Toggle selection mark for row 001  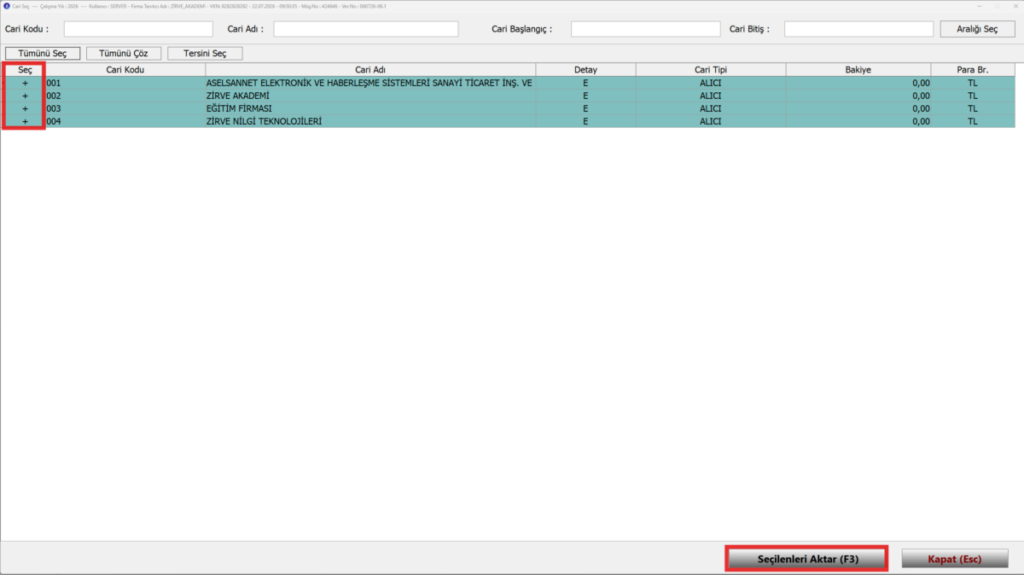pyautogui.click(x=25, y=83)
